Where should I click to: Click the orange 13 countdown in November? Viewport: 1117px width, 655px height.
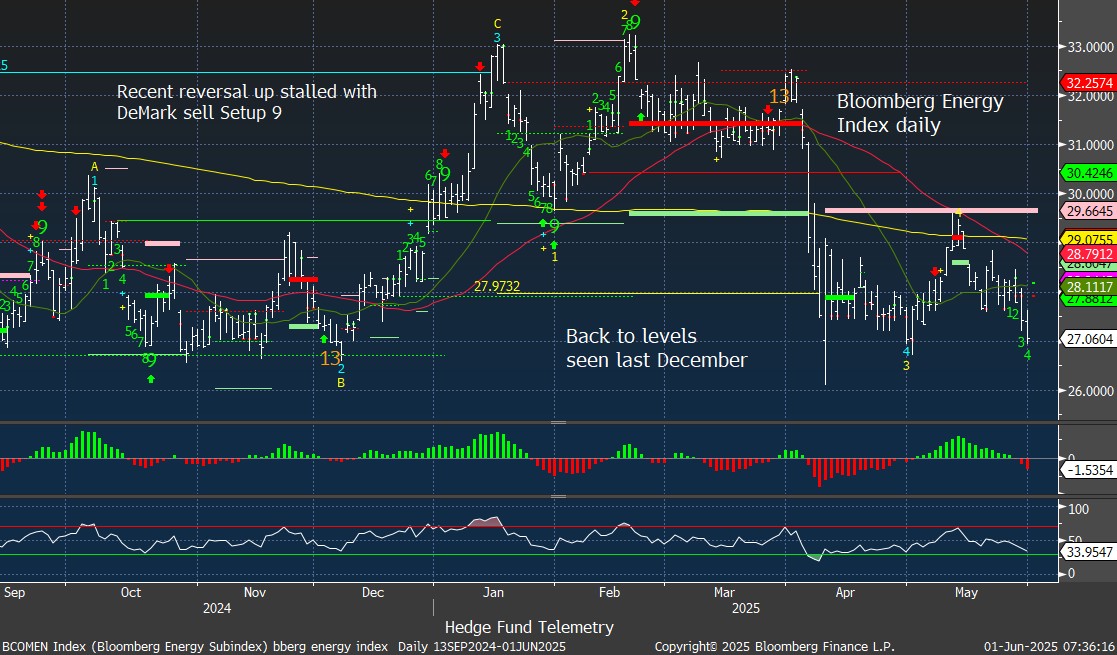coord(331,358)
